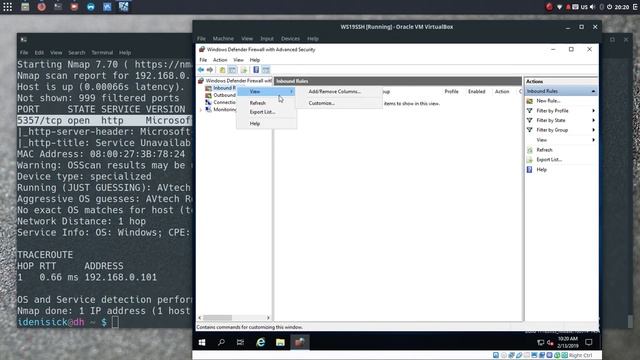Screen dimensions: 640x360
Task: Click the Windows taskbar clock showing 10:20 AM
Action: coord(568,342)
